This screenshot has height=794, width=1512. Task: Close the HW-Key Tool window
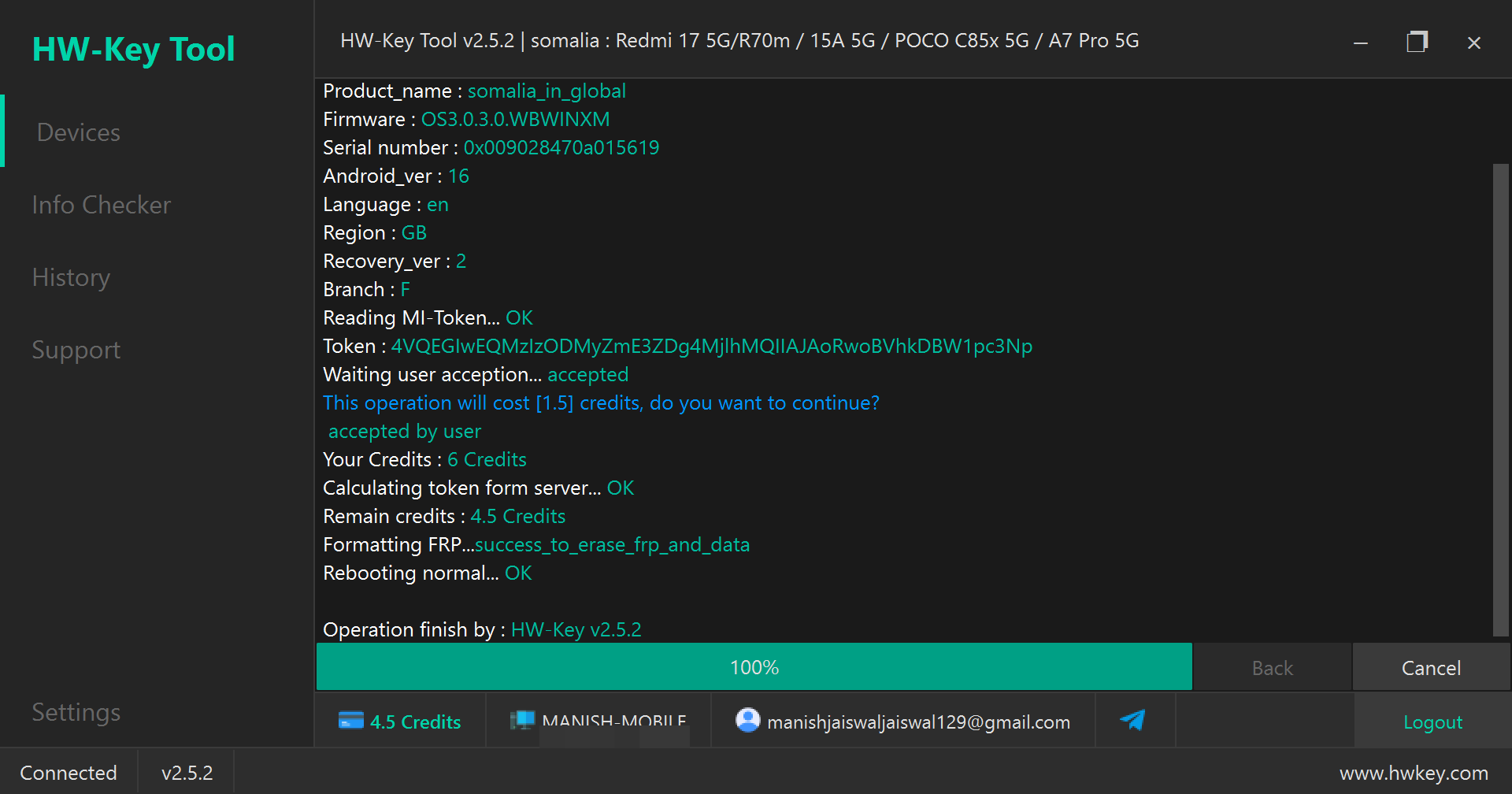pos(1474,43)
